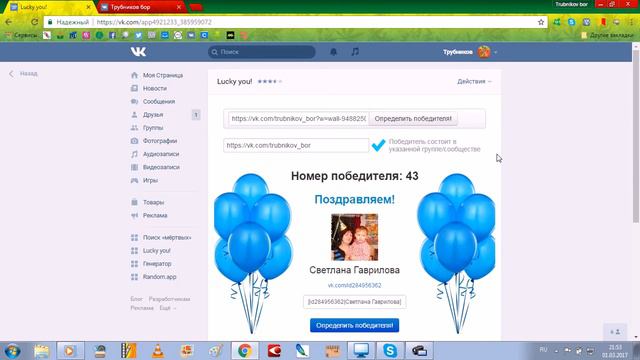Reload the page with browser refresh

(x=35, y=22)
